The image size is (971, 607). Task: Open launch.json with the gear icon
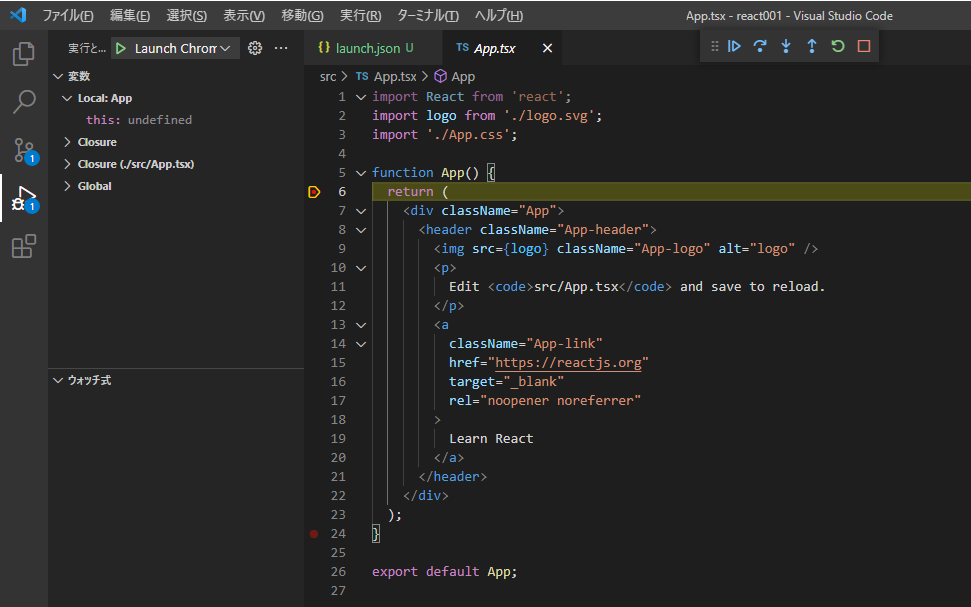[255, 48]
